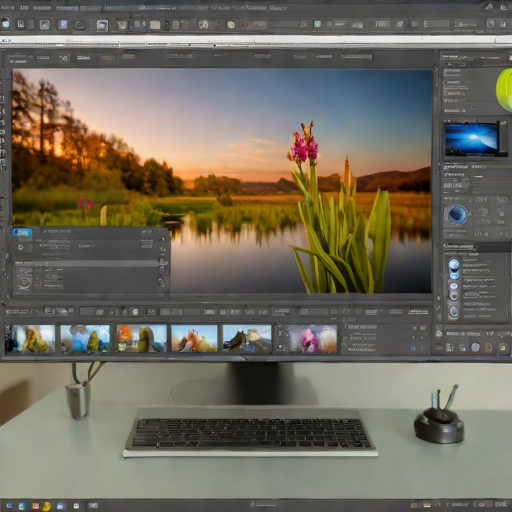Viewport: 512px width, 512px height.
Task: Click the oval ring icon in top toolbar
Action: point(80,25)
